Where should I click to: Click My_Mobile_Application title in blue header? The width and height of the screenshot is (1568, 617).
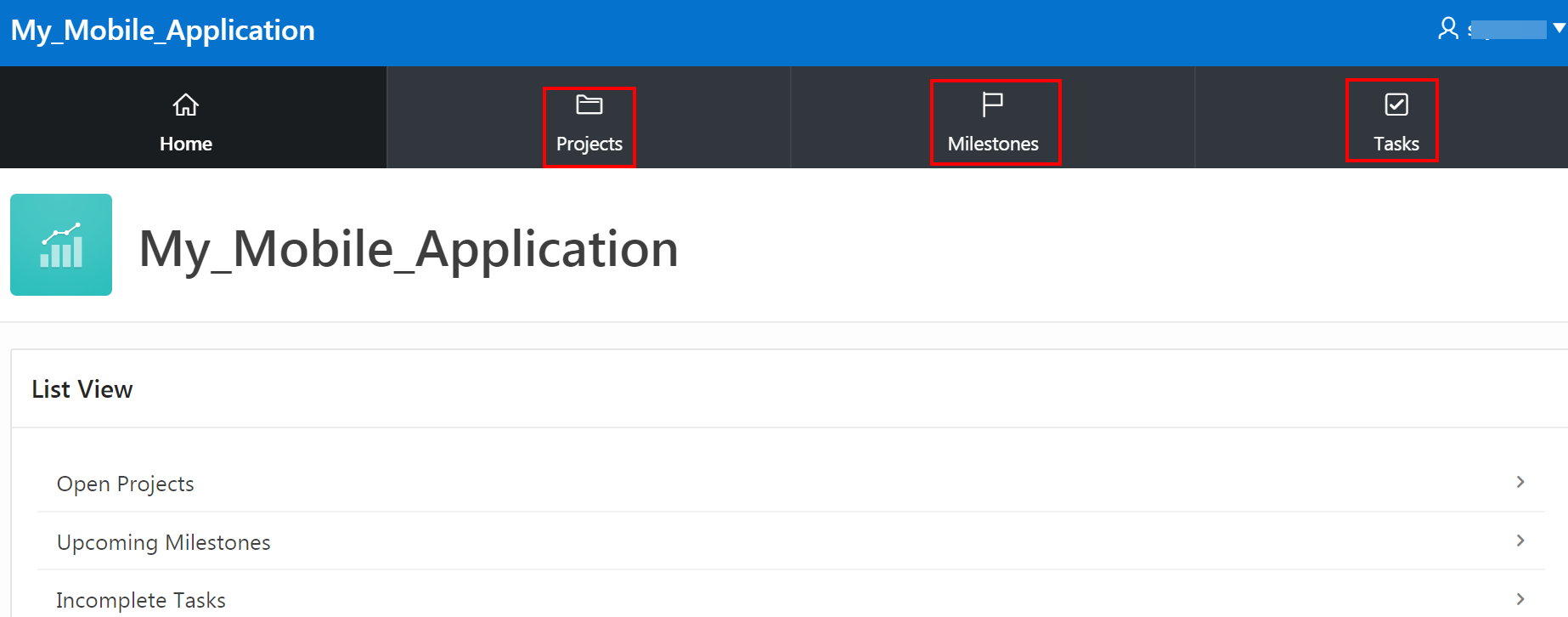pyautogui.click(x=162, y=31)
